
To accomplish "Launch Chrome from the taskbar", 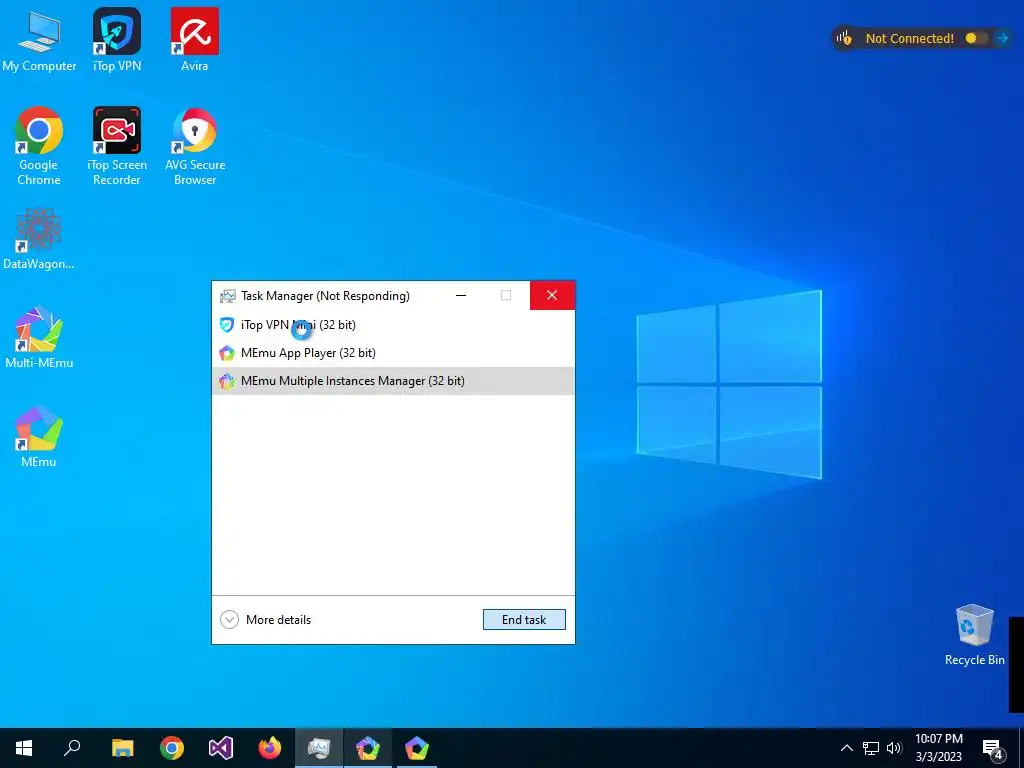I will (172, 748).
